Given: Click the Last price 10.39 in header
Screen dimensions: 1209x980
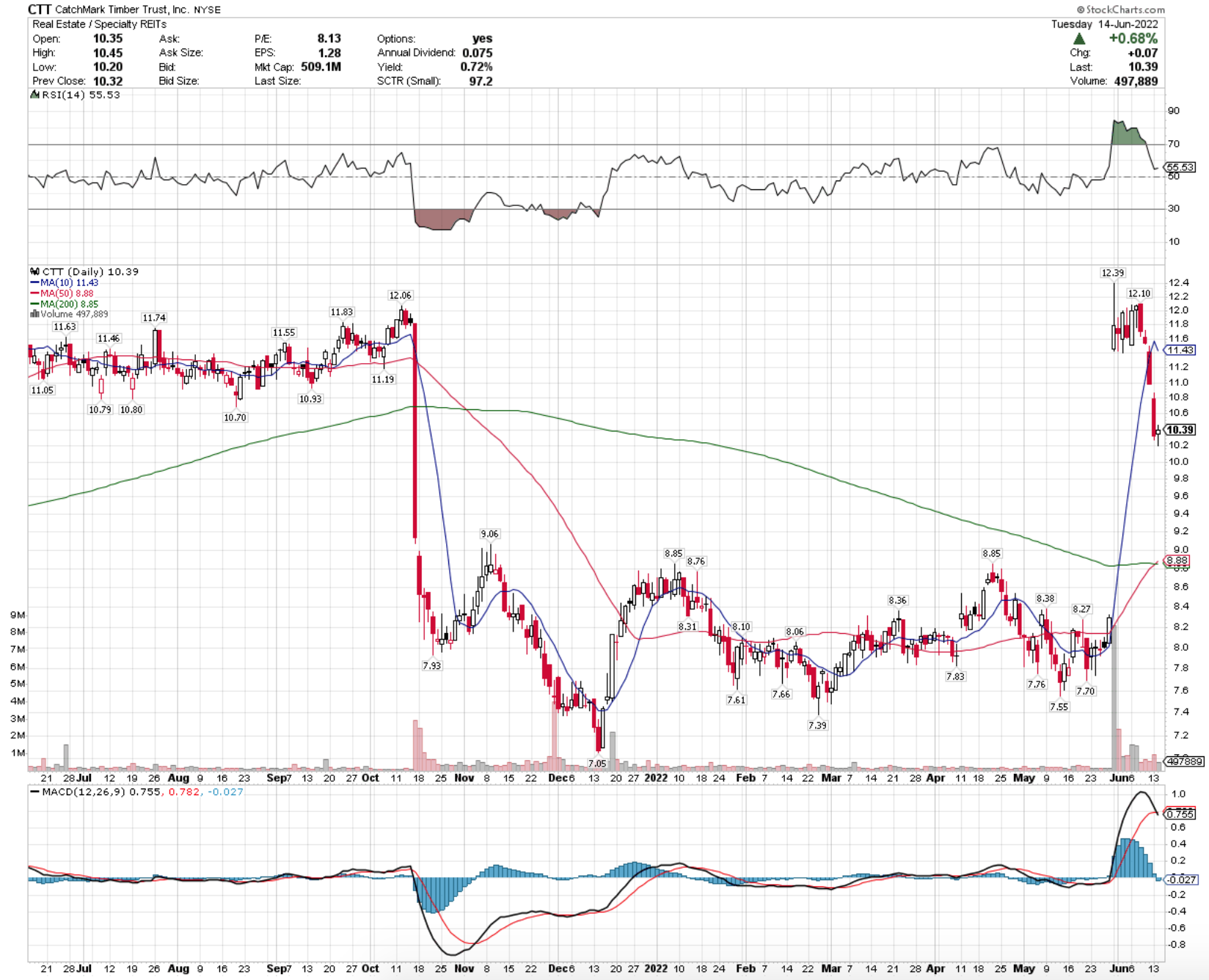Looking at the screenshot, I should 1143,67.
